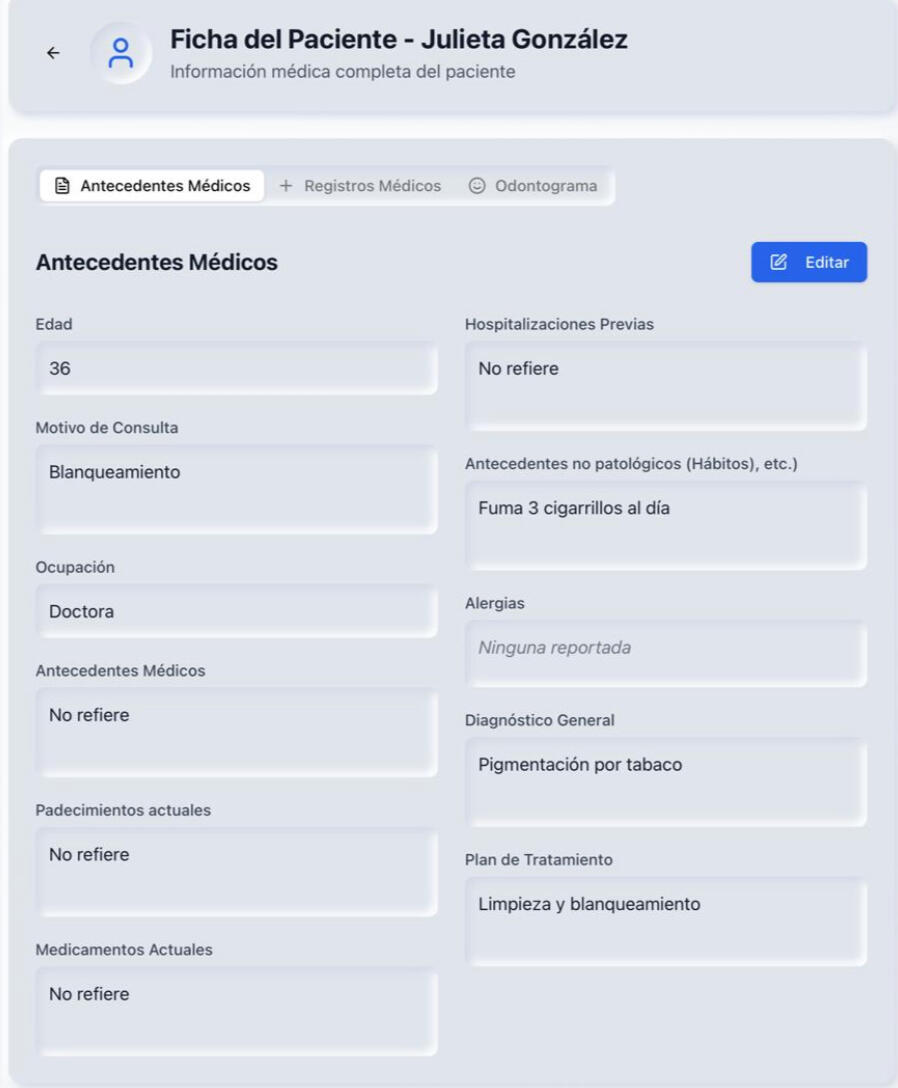This screenshot has width=898, height=1088.
Task: Select the Ocupación field with Doctora
Action: coord(236,612)
